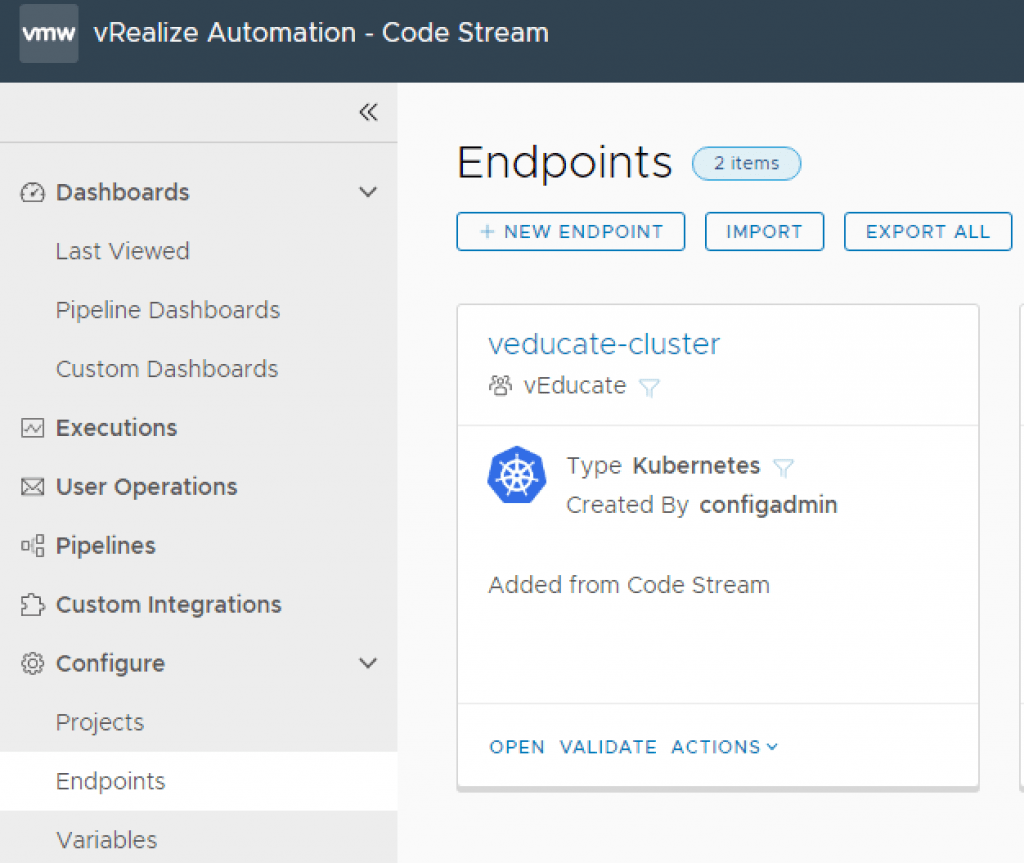This screenshot has height=863, width=1024.
Task: Click the Configure gear icon
Action: pyautogui.click(x=32, y=663)
